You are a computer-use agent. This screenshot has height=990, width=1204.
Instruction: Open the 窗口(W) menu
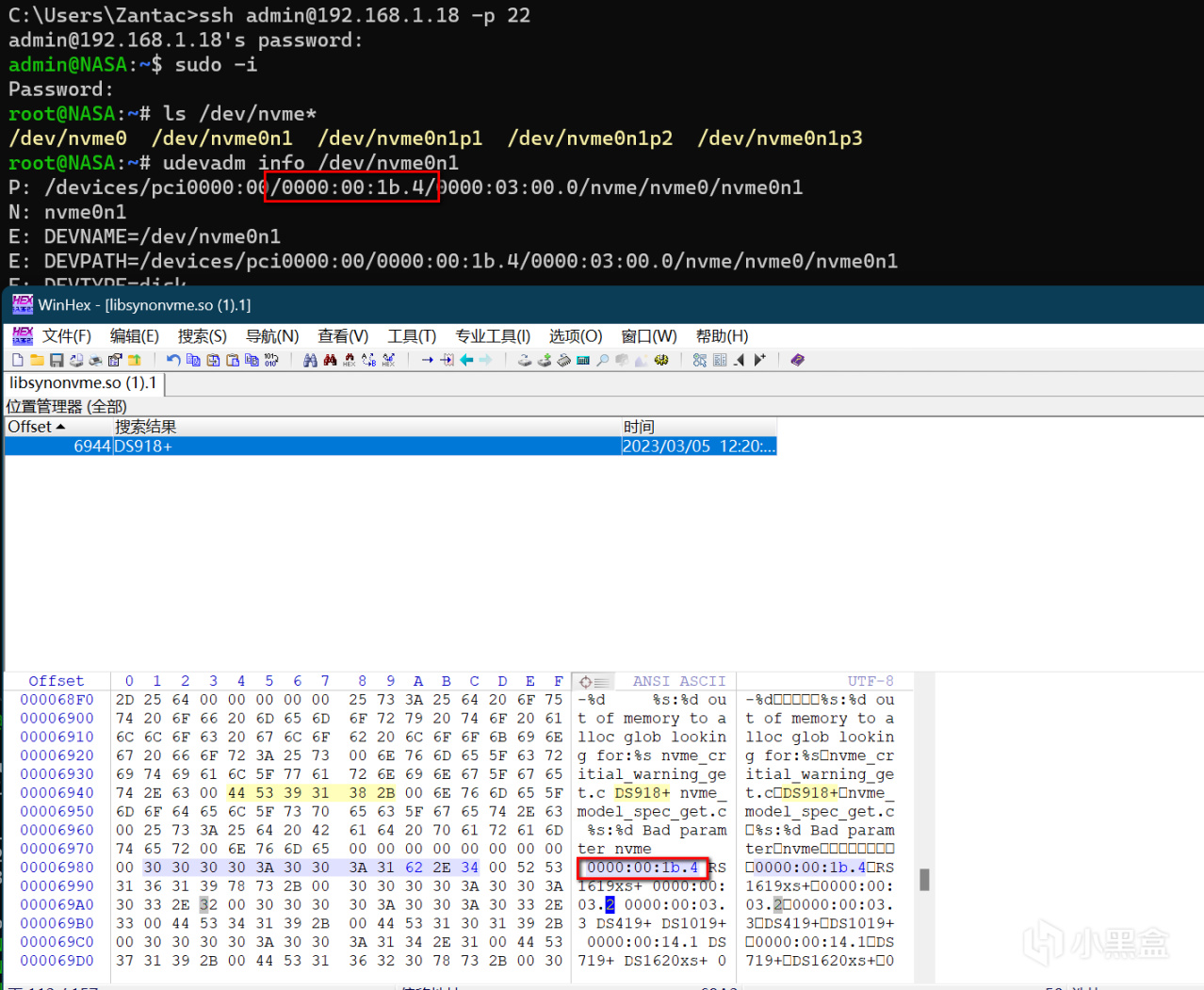pyautogui.click(x=649, y=336)
